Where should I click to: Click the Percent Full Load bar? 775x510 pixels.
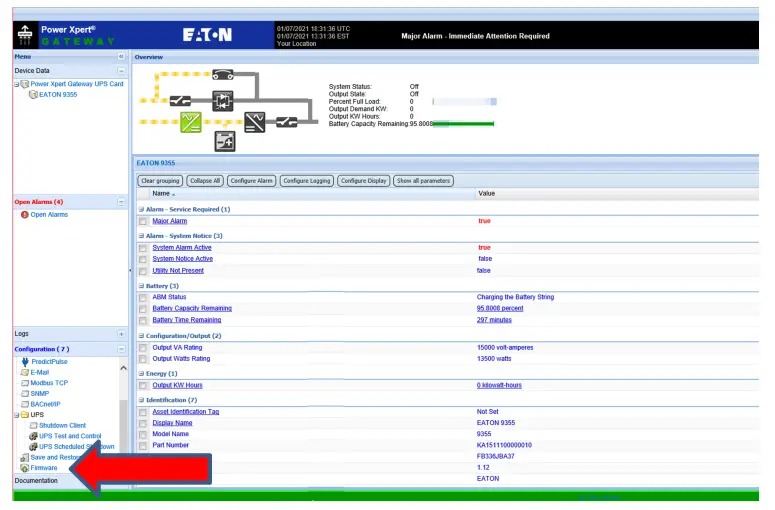point(464,101)
